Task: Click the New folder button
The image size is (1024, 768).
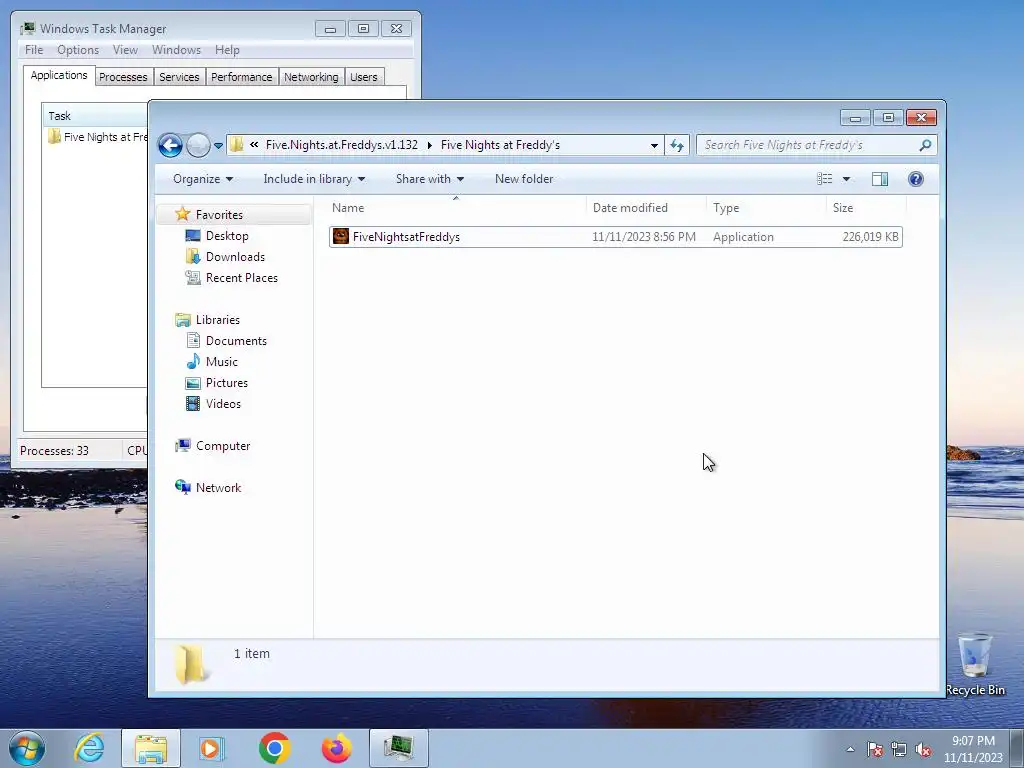Action: 524,179
